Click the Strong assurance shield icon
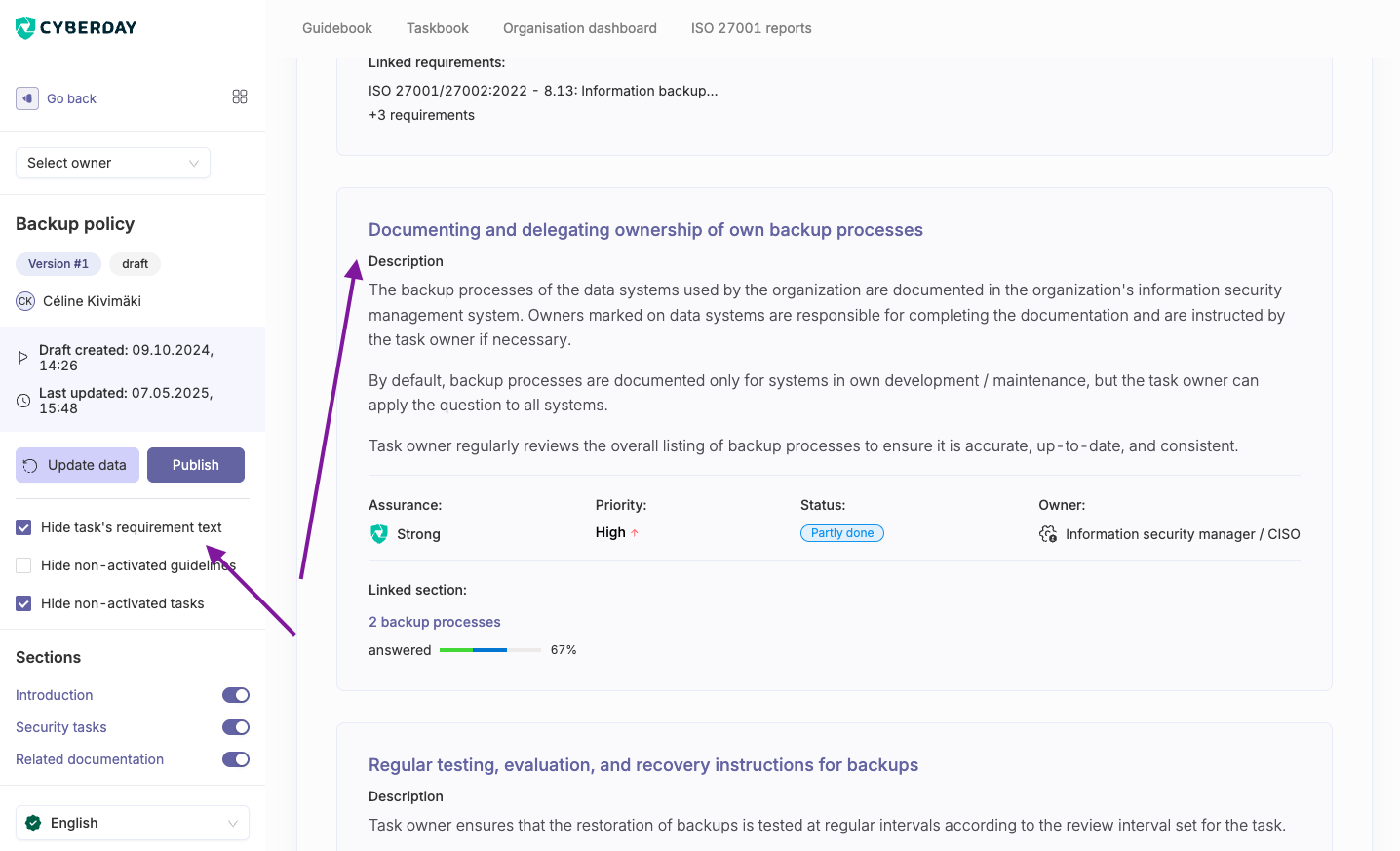Screen dimensions: 1400x851 [x=379, y=534]
